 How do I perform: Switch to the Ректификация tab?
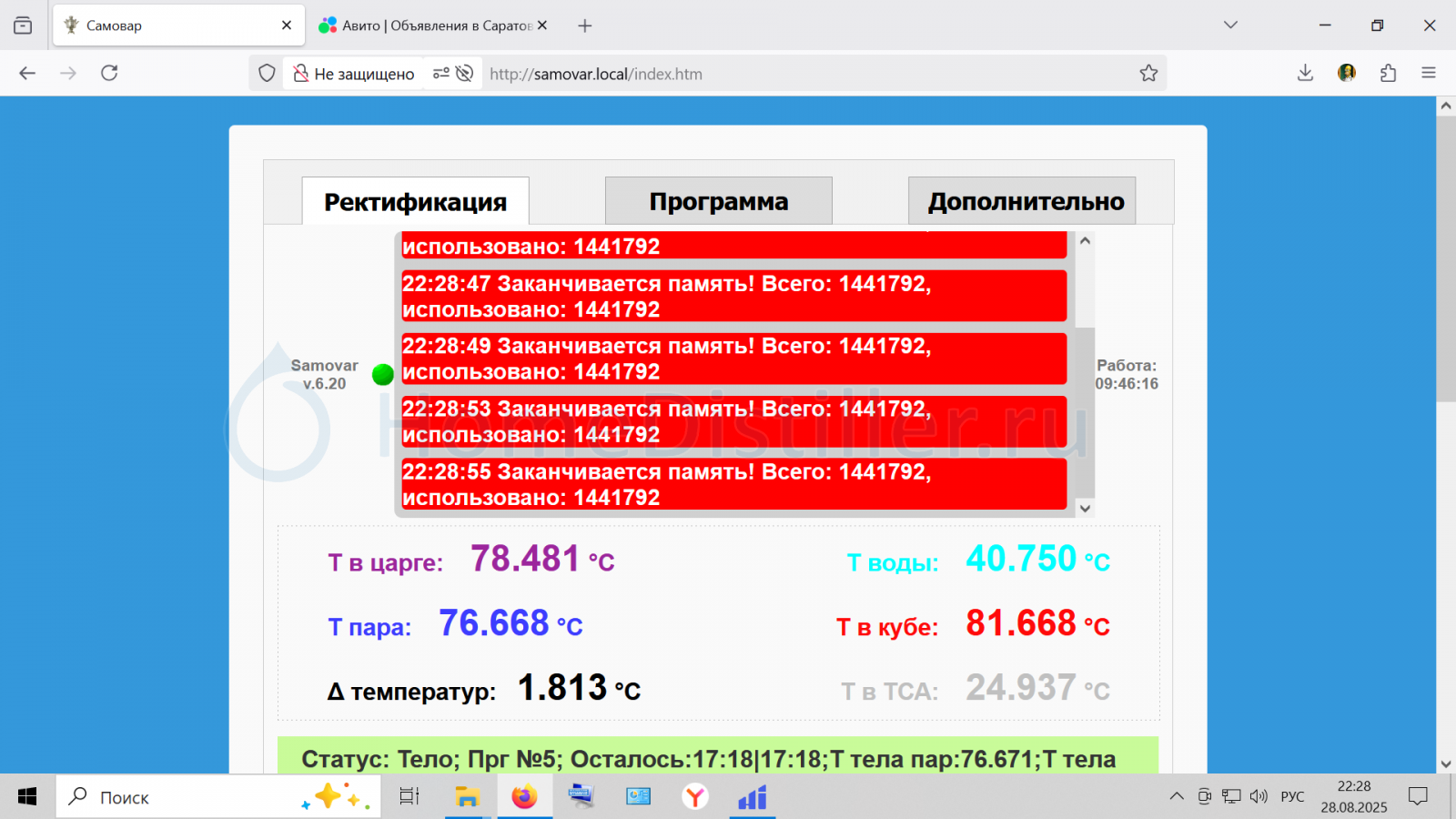coord(415,201)
